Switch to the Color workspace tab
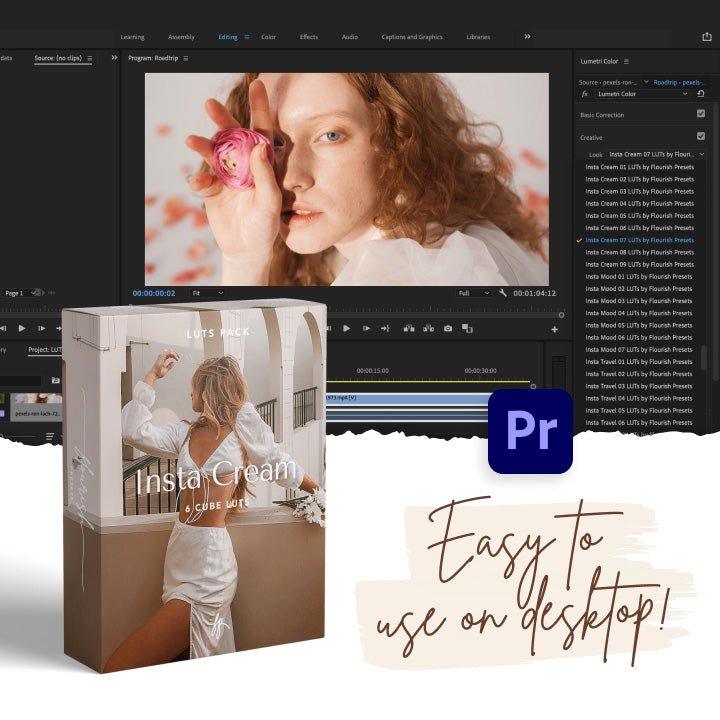The image size is (720, 720). point(268,37)
